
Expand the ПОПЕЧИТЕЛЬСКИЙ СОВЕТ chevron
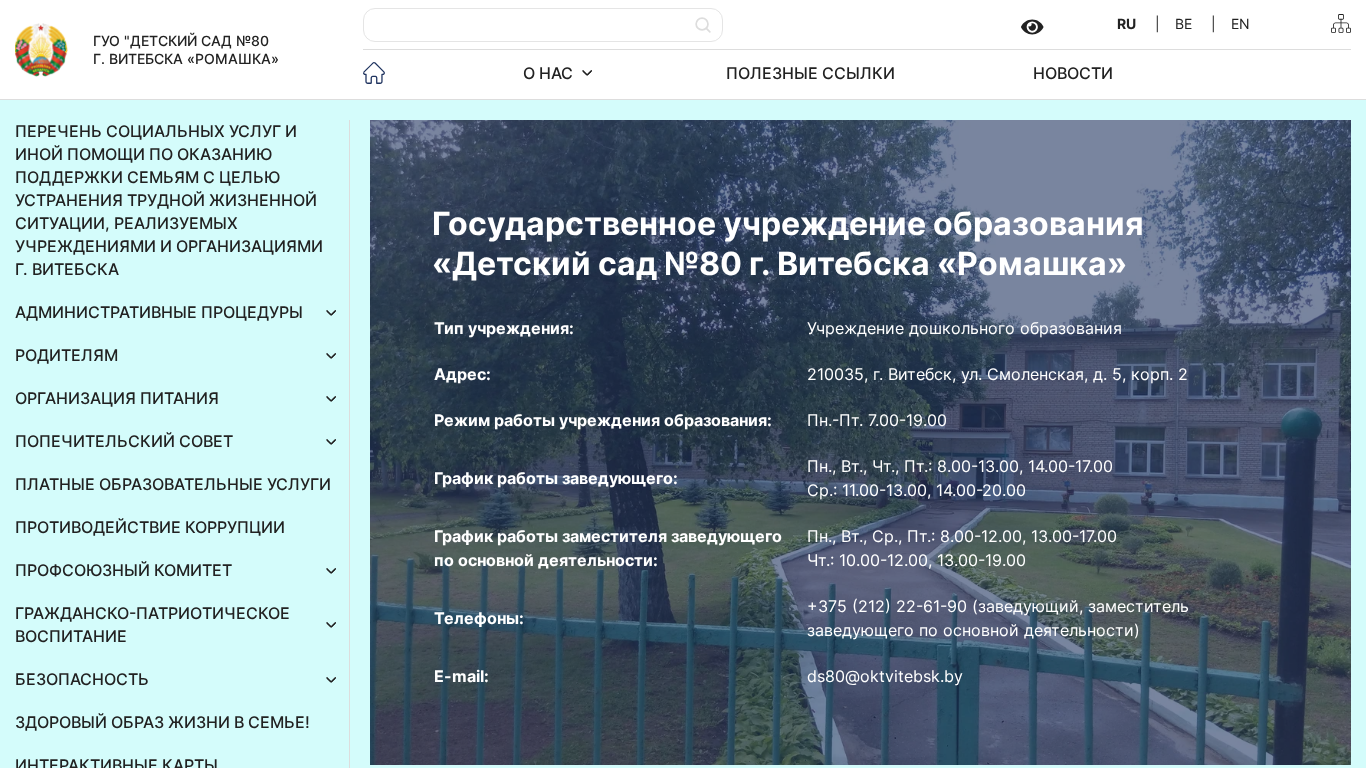331,442
